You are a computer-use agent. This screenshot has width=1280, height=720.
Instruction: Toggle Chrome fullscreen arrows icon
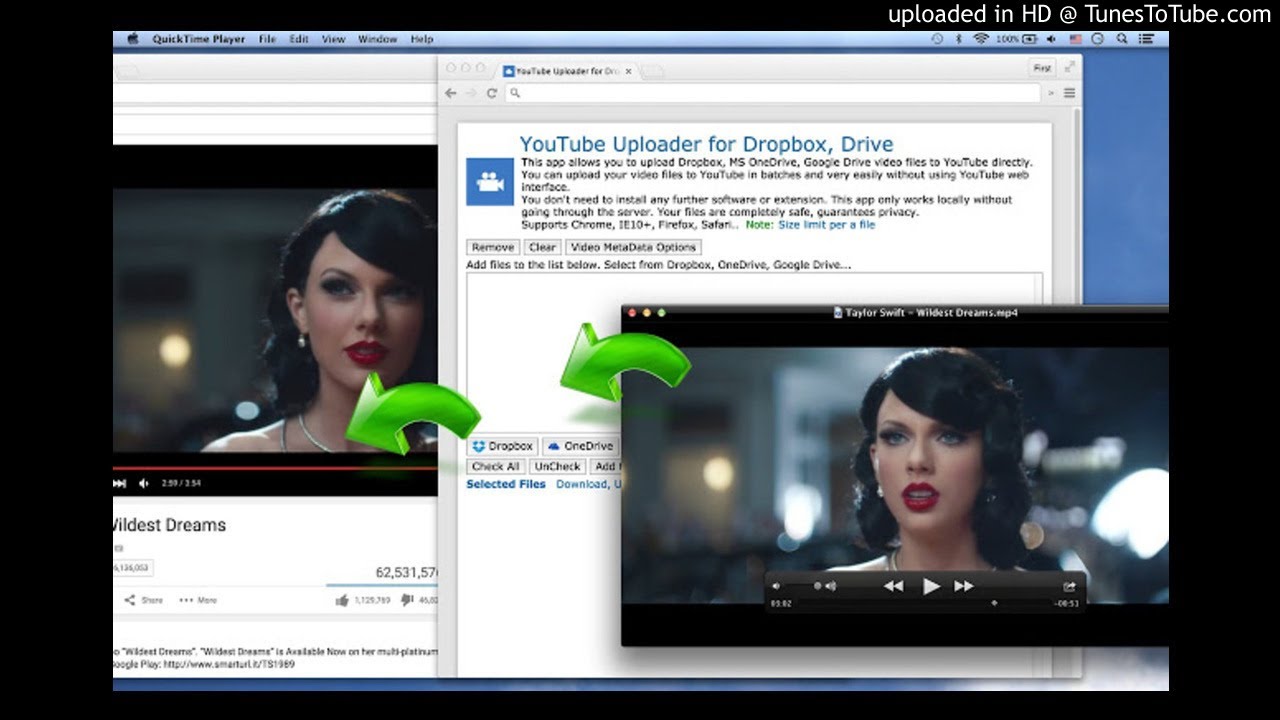point(1069,67)
